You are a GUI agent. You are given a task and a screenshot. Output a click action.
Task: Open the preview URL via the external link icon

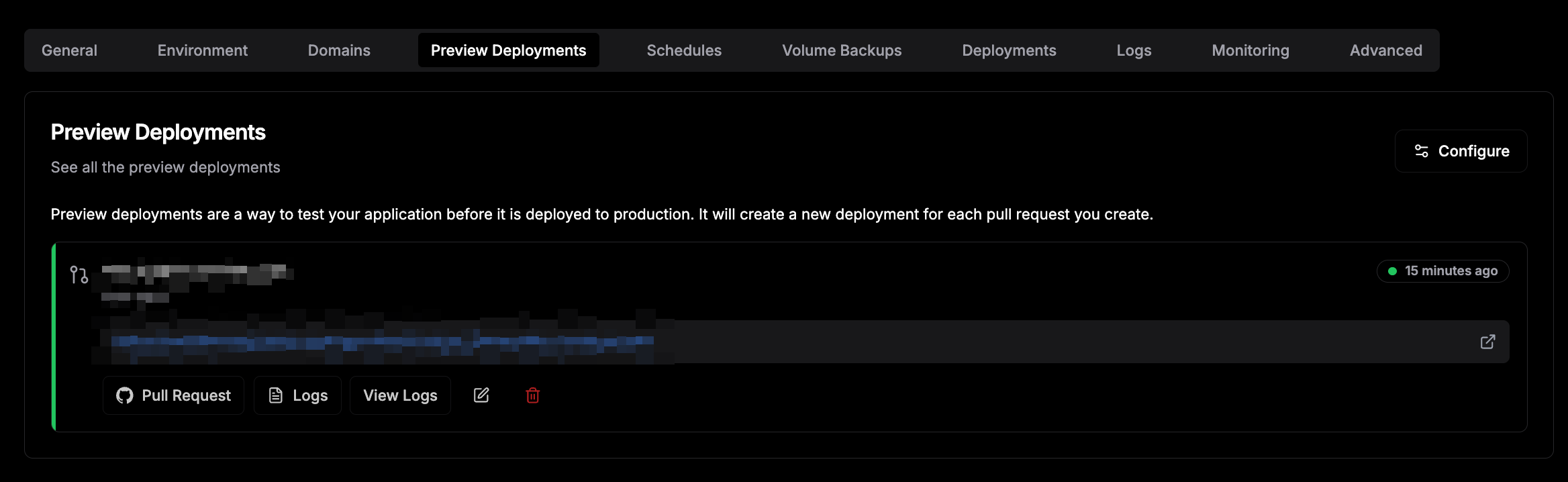(x=1487, y=342)
